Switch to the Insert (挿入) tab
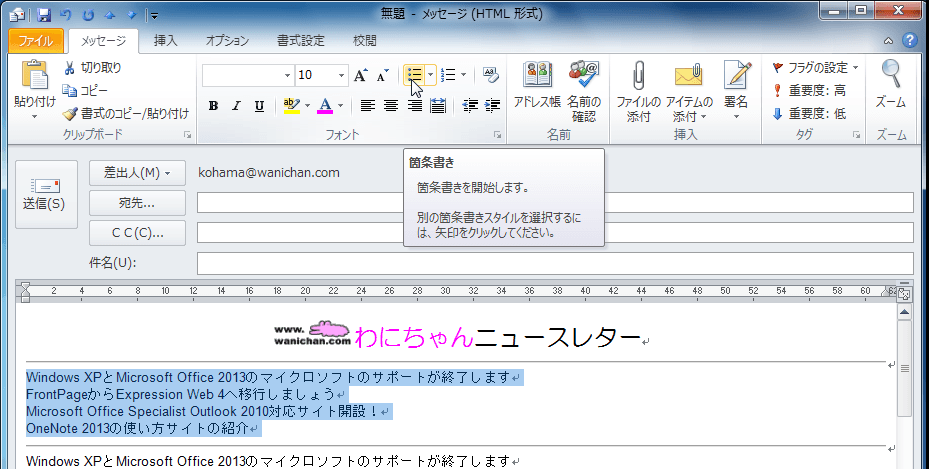Viewport: 929px width, 469px height. coord(165,41)
